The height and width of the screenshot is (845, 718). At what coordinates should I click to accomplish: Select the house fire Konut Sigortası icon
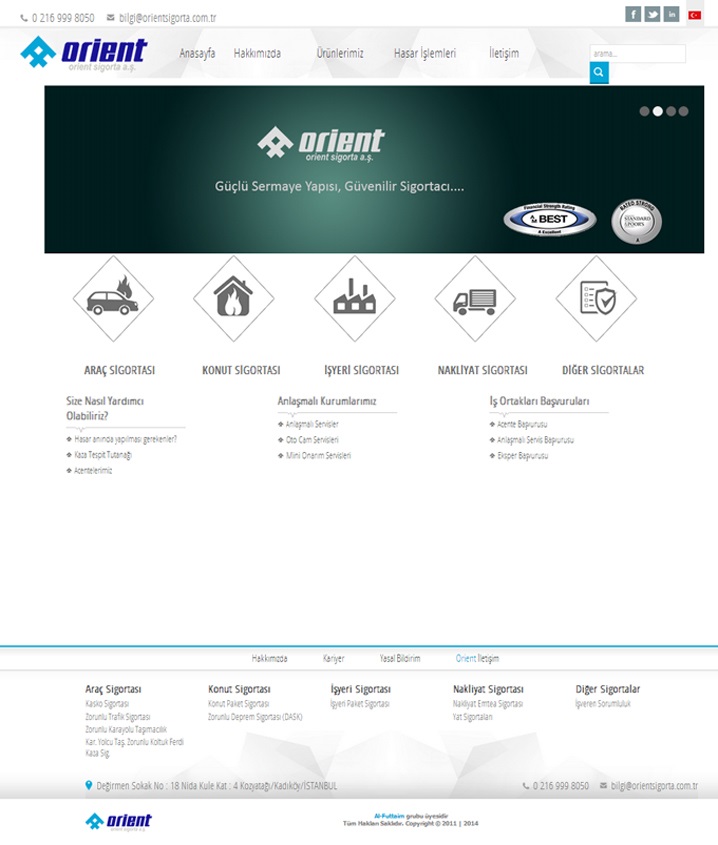click(x=233, y=299)
